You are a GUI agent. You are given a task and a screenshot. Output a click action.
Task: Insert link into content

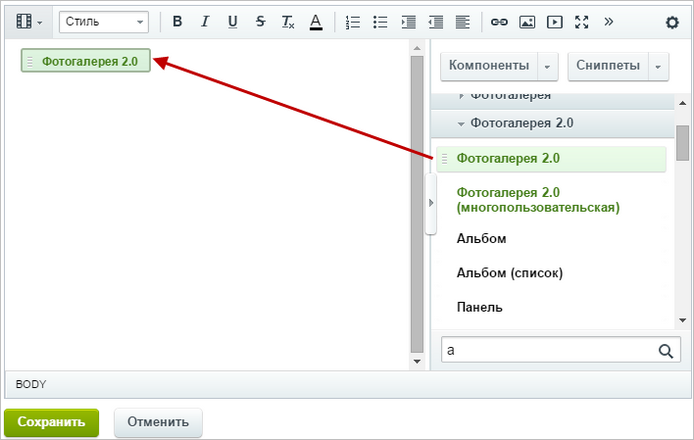point(499,22)
